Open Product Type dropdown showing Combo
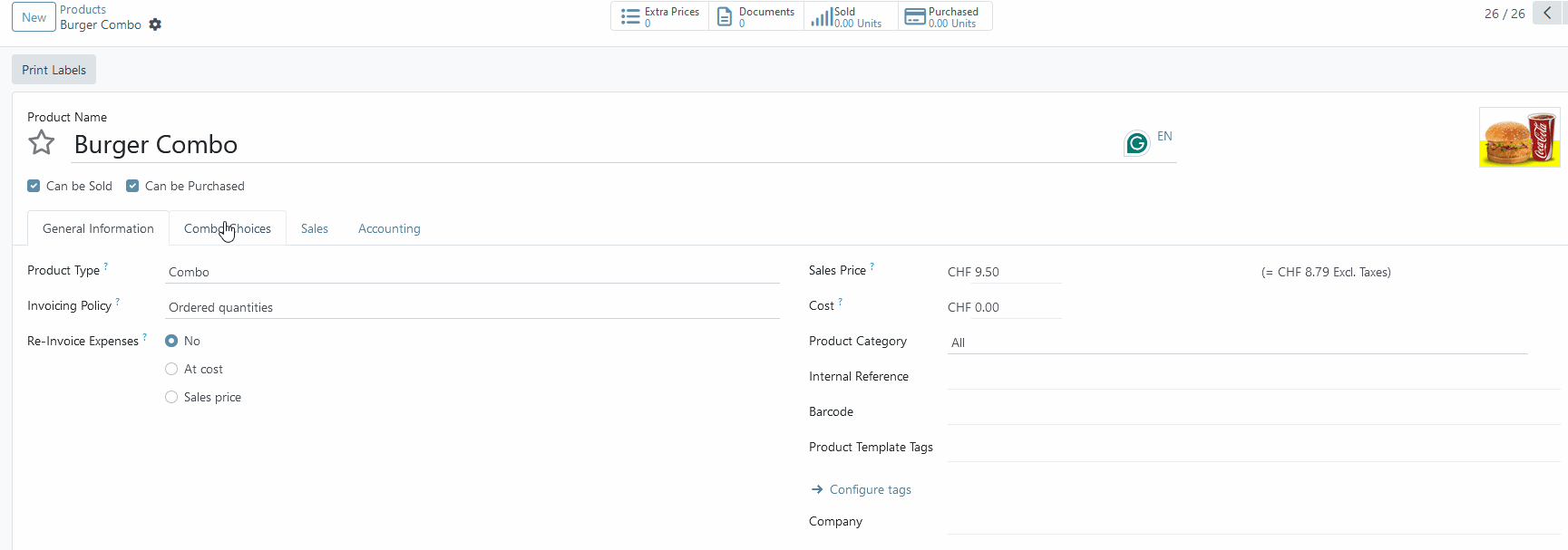This screenshot has width=1568, height=550. click(x=472, y=272)
